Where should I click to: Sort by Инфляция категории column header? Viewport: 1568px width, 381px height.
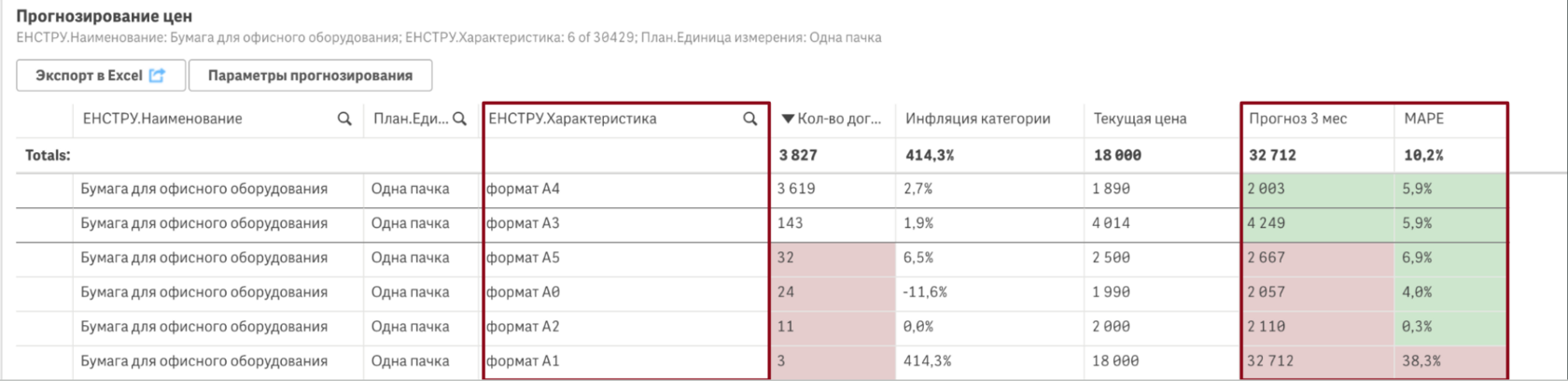[x=977, y=120]
